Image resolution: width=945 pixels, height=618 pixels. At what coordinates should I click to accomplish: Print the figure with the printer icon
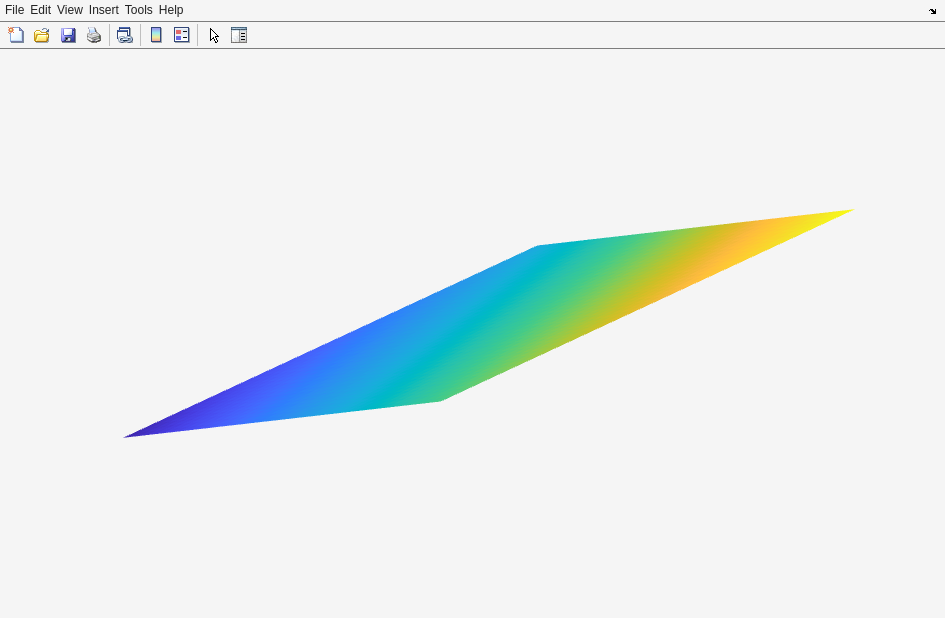(94, 35)
